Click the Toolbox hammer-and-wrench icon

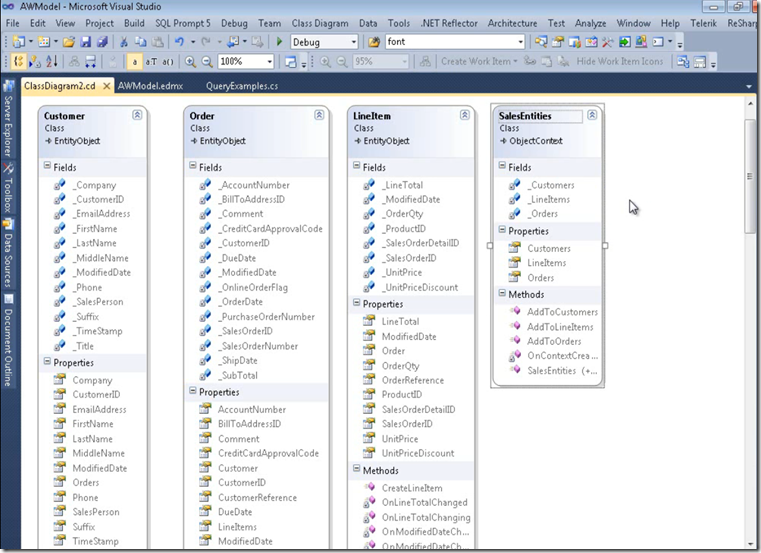coord(608,42)
